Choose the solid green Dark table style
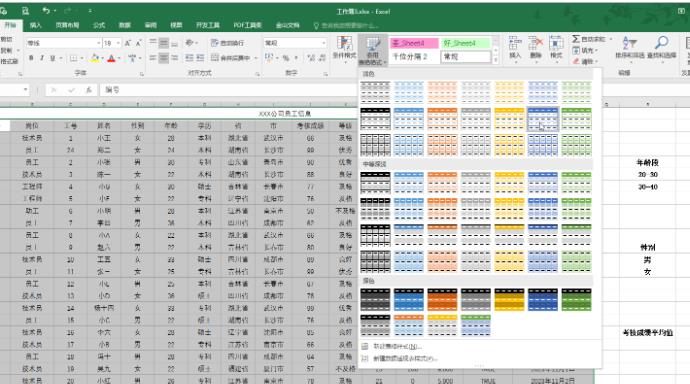690x384 pixels. [x=576, y=300]
